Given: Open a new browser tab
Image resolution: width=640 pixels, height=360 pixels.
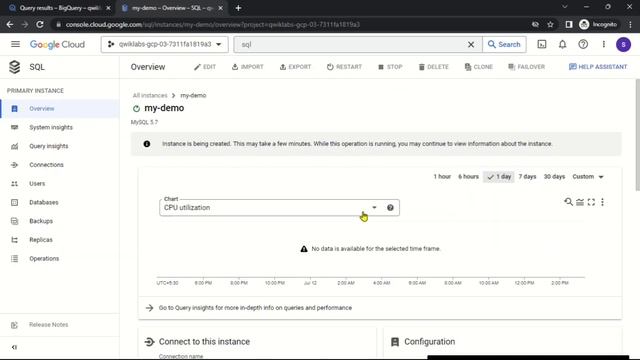Looking at the screenshot, I should [x=238, y=8].
